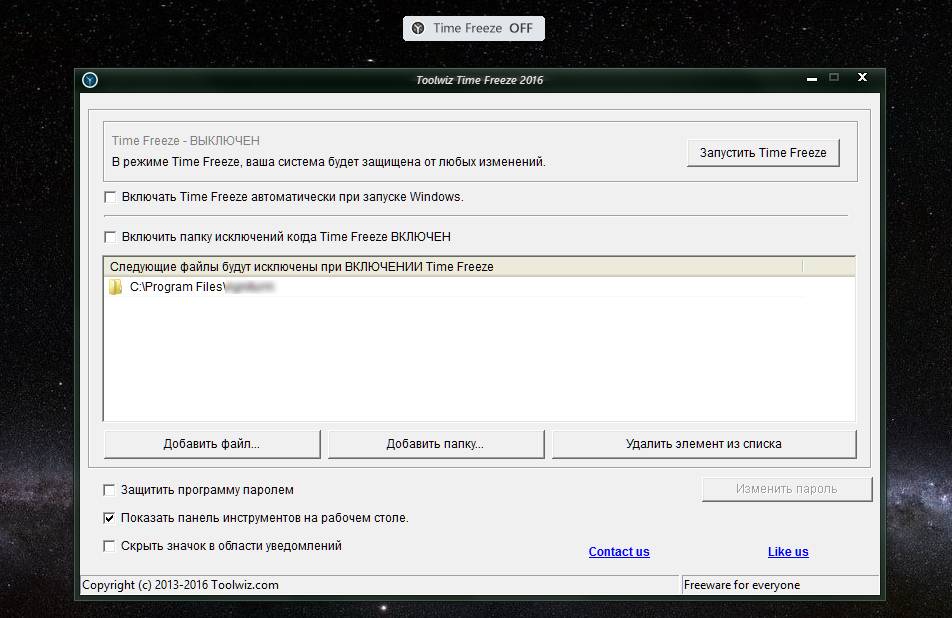Screen dimensions: 952x618
Task: Click the Copyright Toolwiz.com status bar text
Action: click(x=180, y=585)
